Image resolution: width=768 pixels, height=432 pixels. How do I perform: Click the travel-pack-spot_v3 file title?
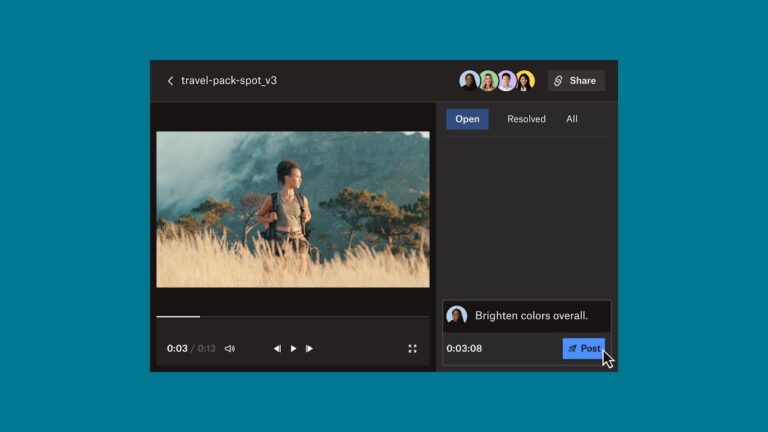point(229,80)
